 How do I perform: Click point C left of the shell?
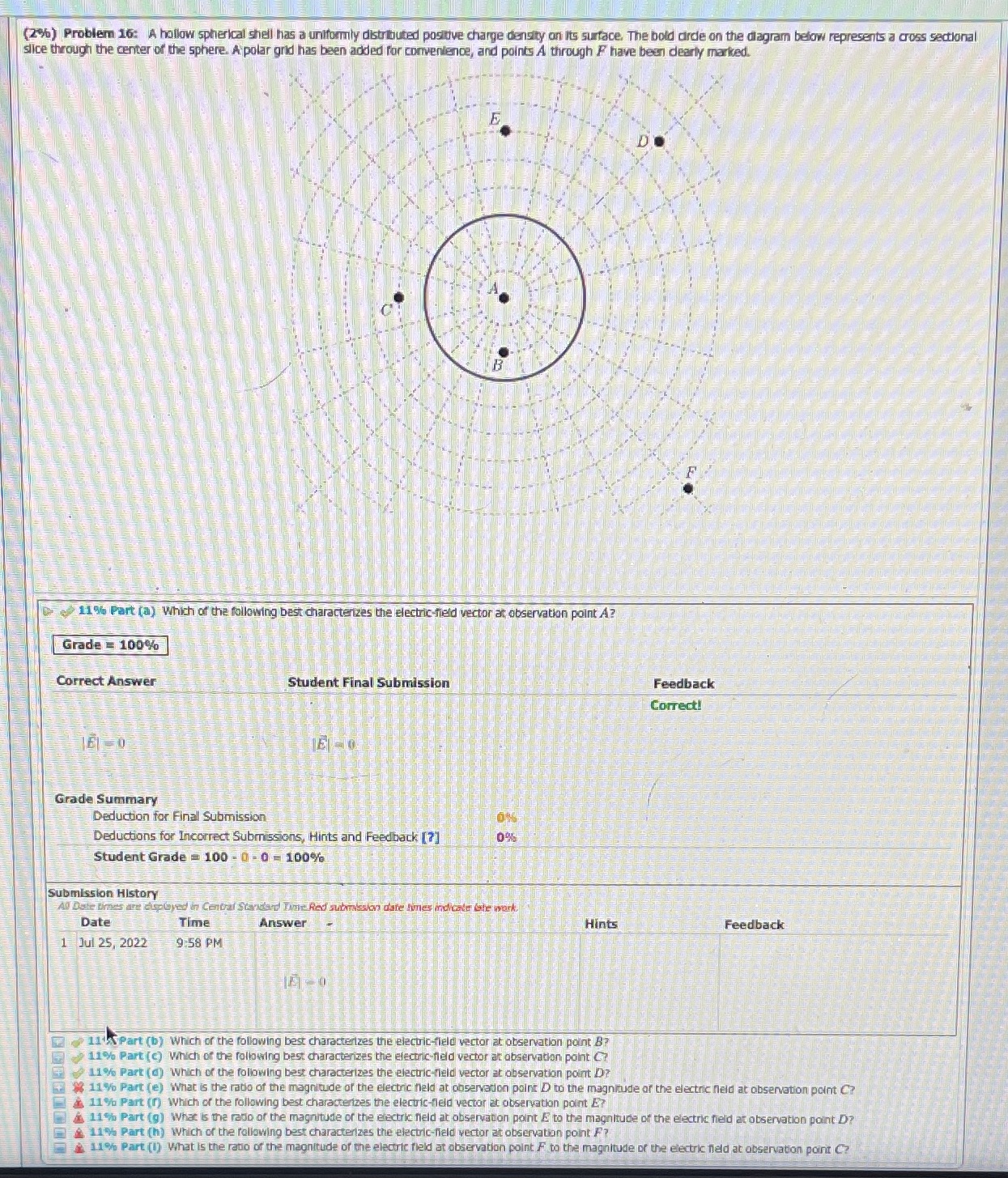(398, 298)
